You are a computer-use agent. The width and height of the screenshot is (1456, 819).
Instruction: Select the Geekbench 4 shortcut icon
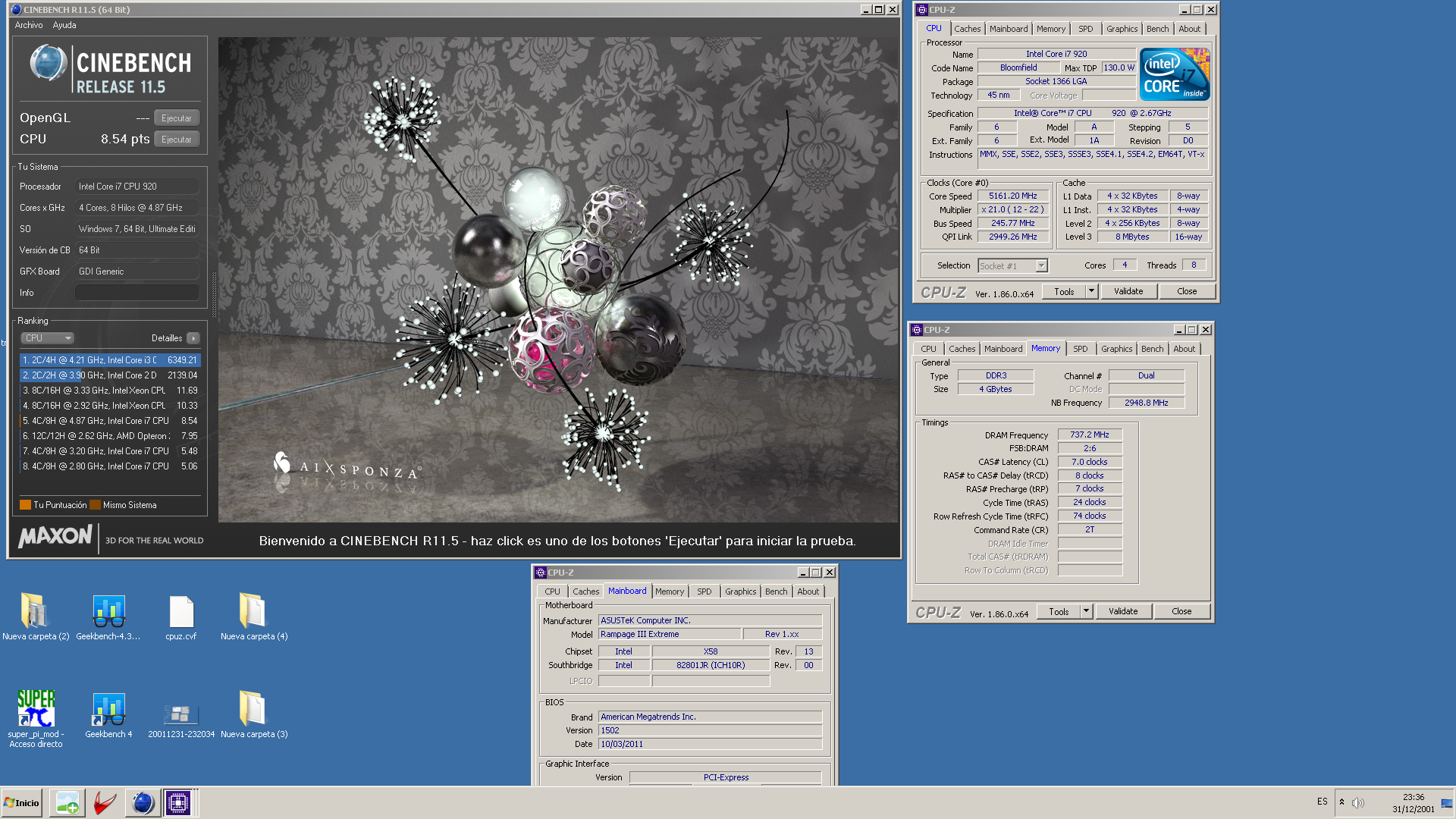tap(108, 714)
